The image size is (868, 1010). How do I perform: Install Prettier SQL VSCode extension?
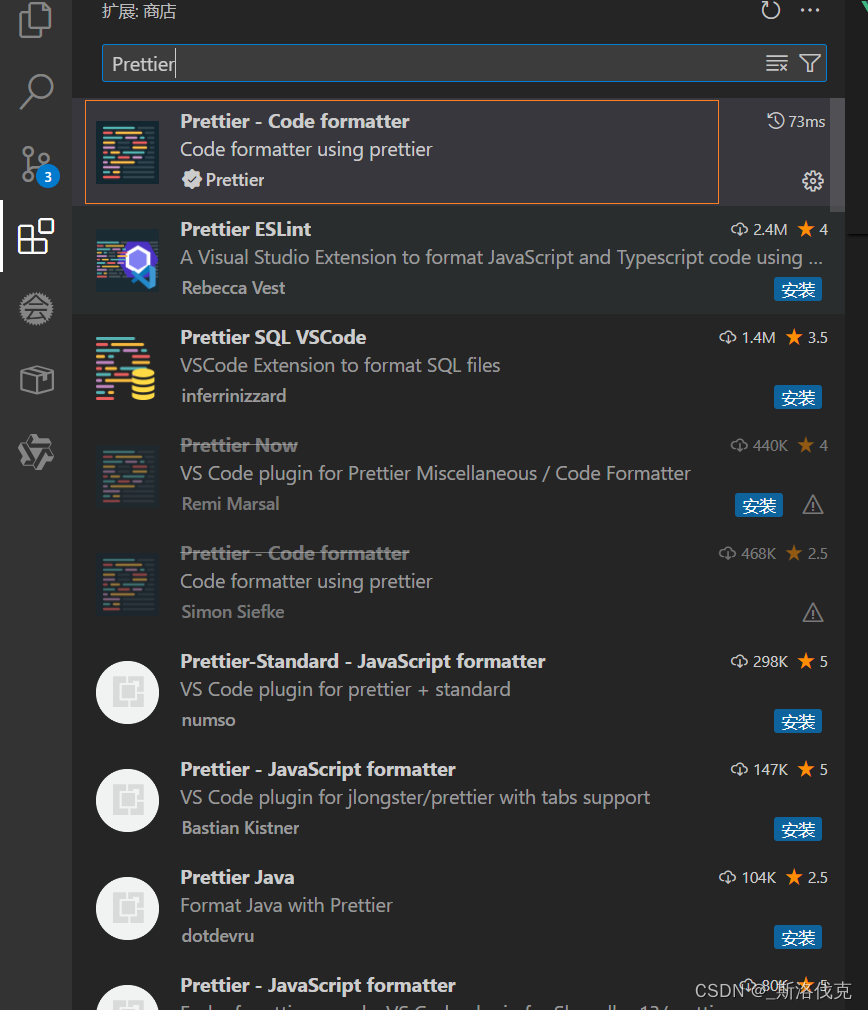tap(798, 398)
